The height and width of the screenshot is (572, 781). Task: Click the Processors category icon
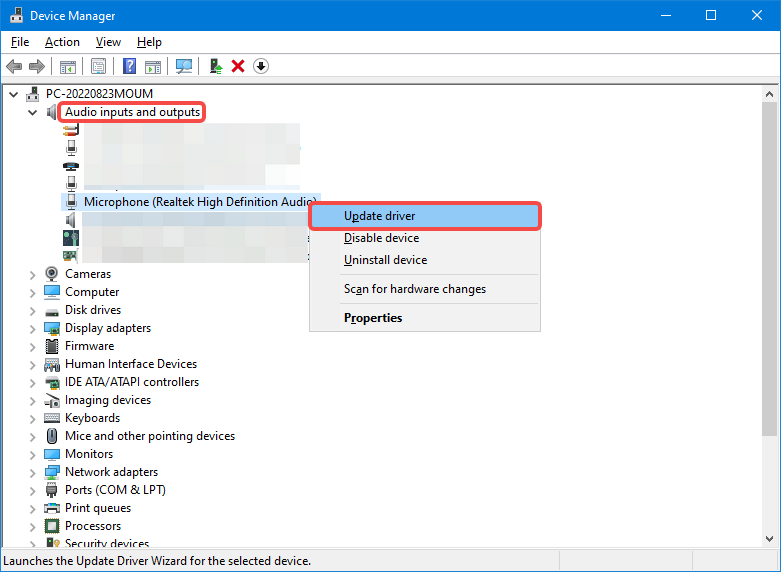pos(52,526)
